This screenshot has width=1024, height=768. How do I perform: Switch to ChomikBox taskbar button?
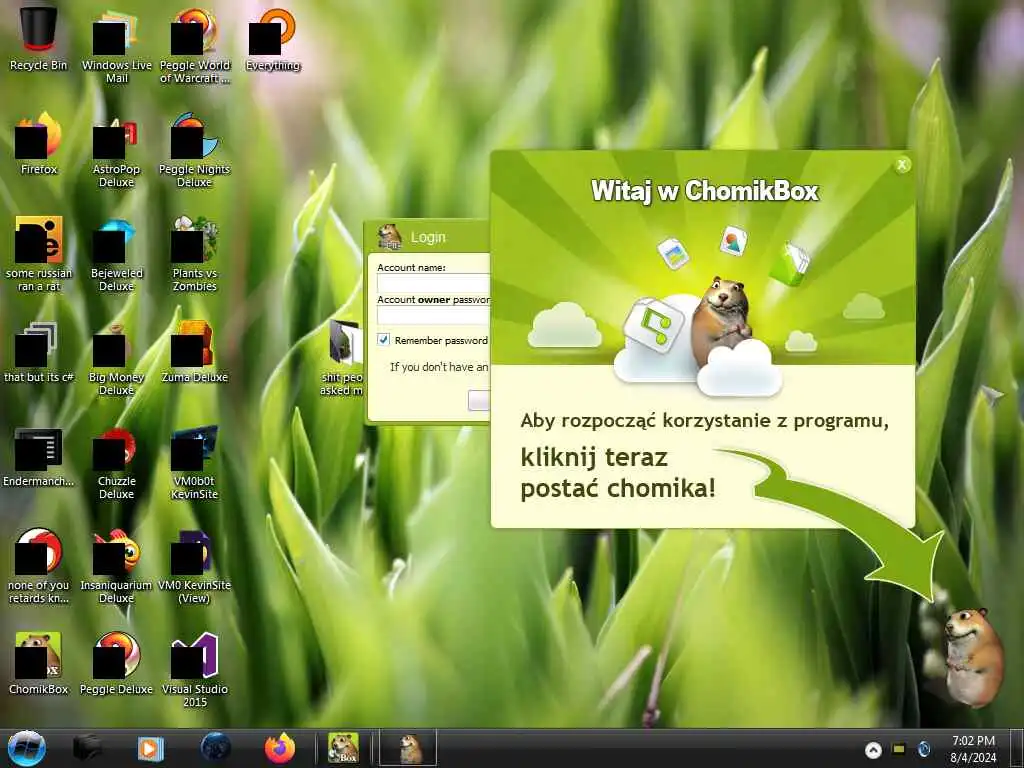[x=343, y=748]
